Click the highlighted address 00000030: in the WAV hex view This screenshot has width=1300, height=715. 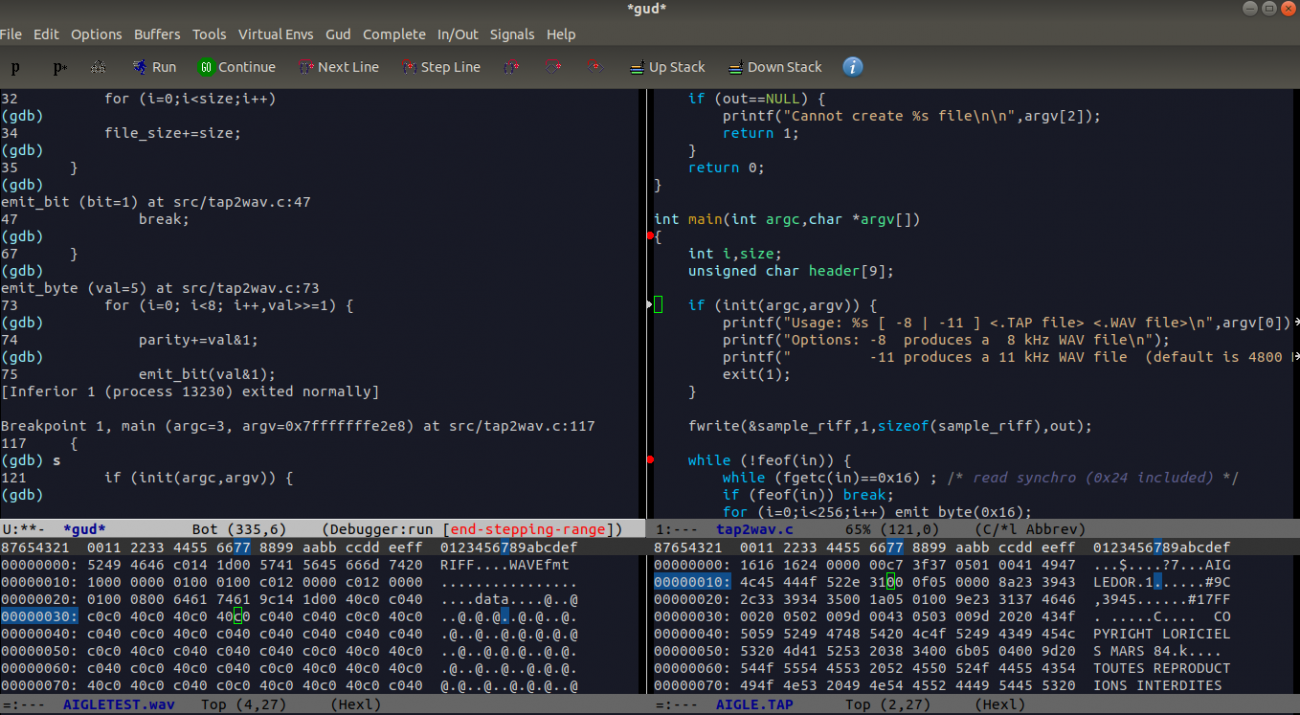[38, 616]
